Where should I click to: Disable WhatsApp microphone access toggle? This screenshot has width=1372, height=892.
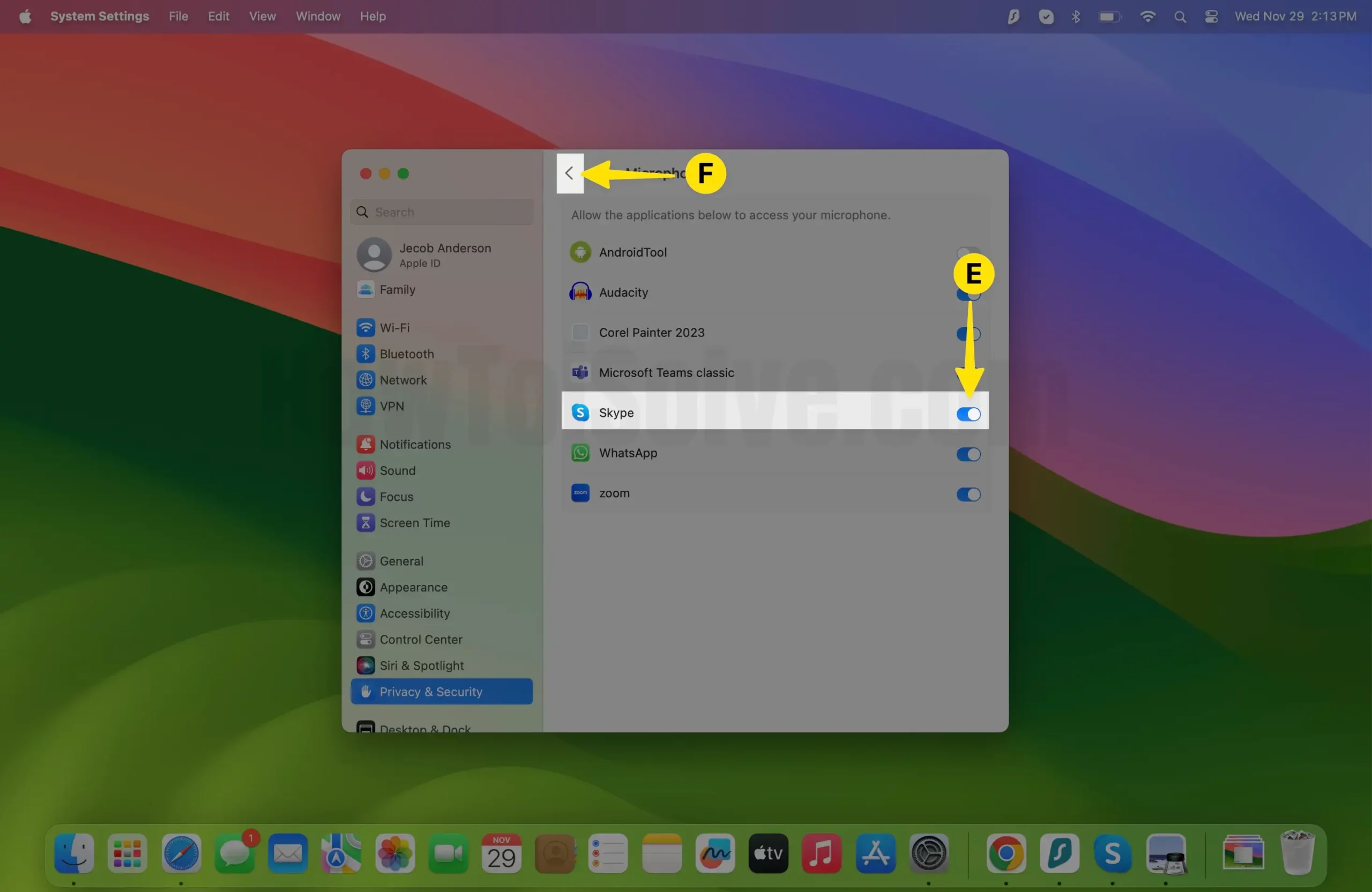[968, 454]
